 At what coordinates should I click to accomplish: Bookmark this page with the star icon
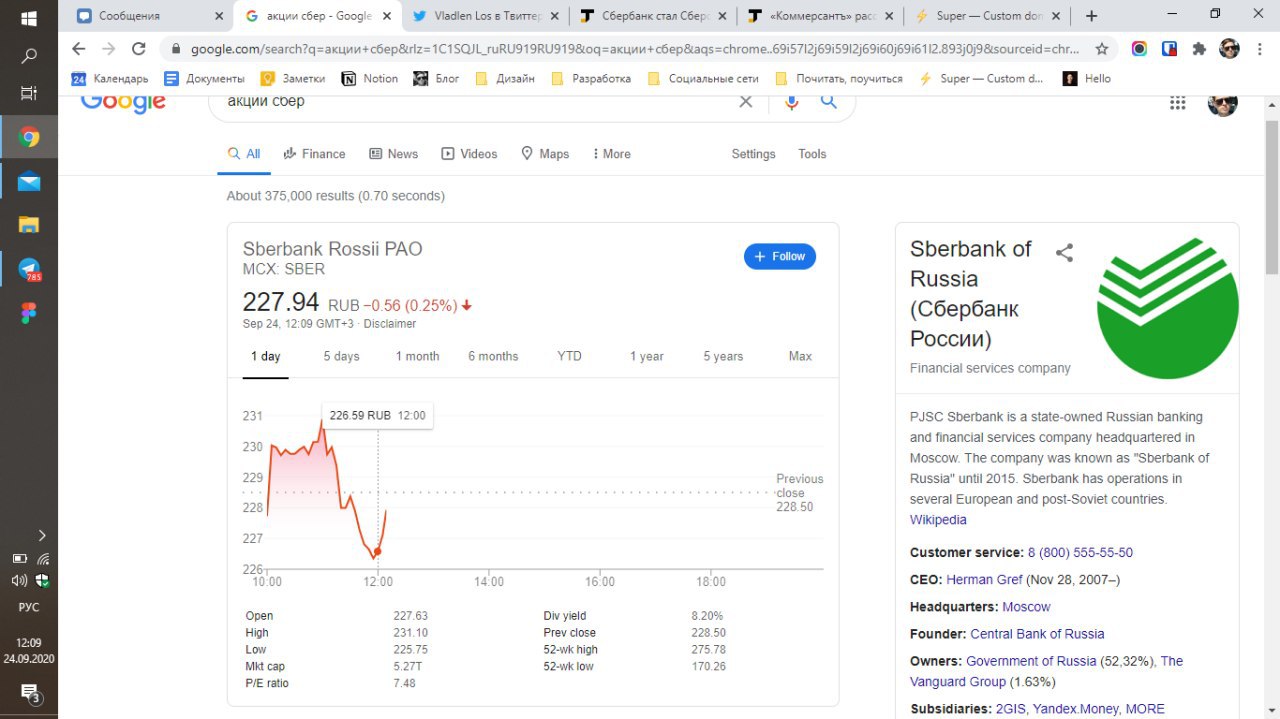[x=1102, y=48]
